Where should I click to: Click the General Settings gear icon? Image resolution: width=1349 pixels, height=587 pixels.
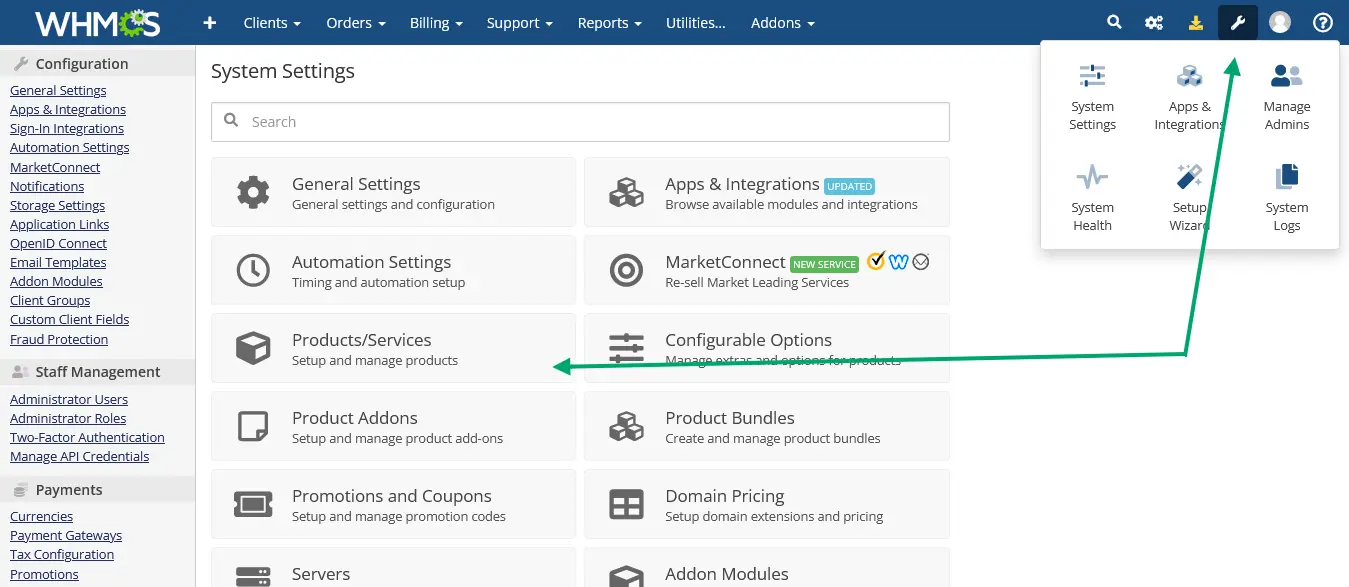[253, 192]
